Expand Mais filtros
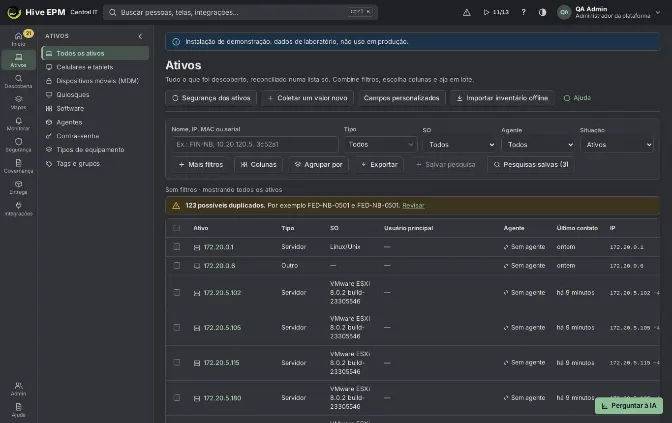Screen dimensions: 672x423 [x=201, y=165]
